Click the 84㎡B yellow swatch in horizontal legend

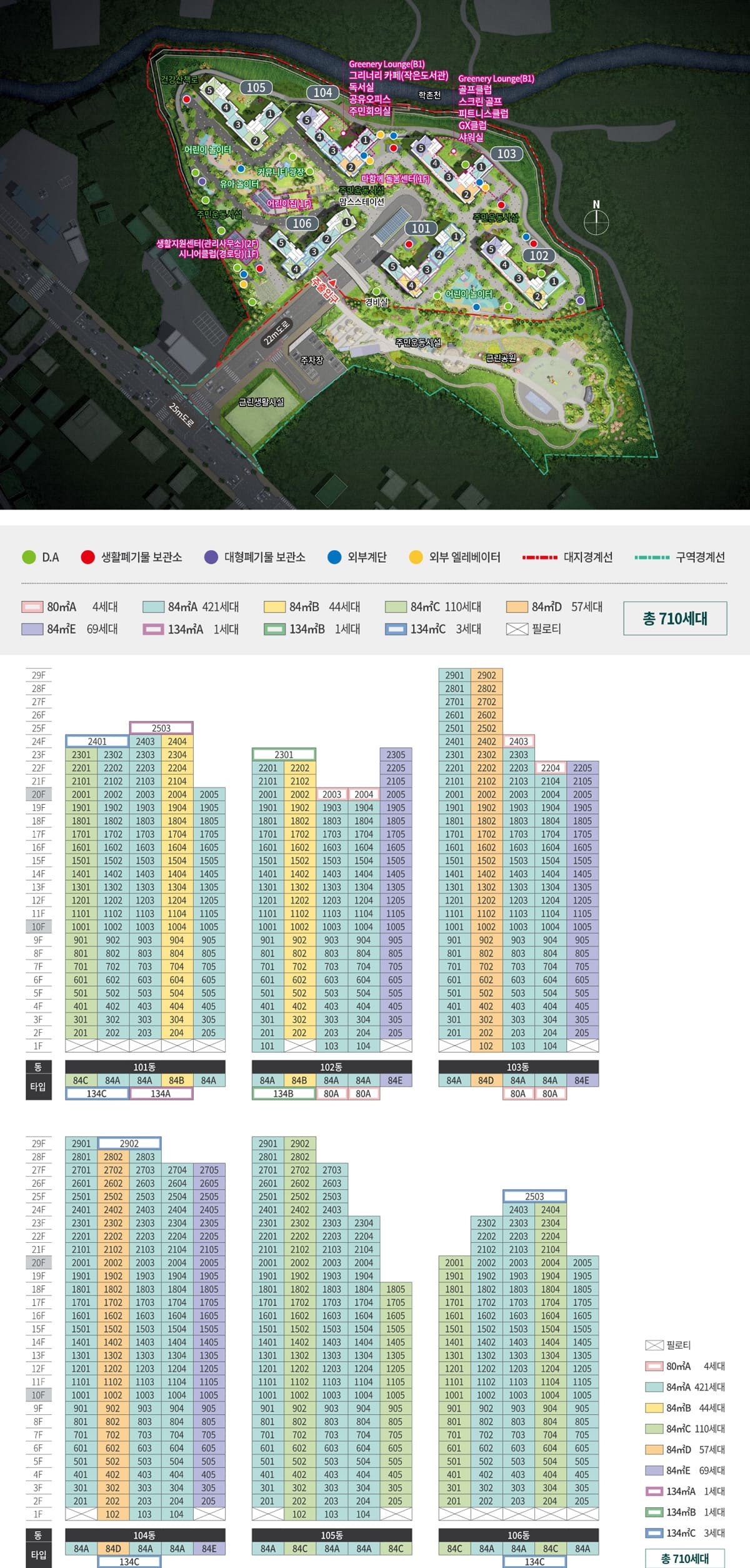point(274,606)
